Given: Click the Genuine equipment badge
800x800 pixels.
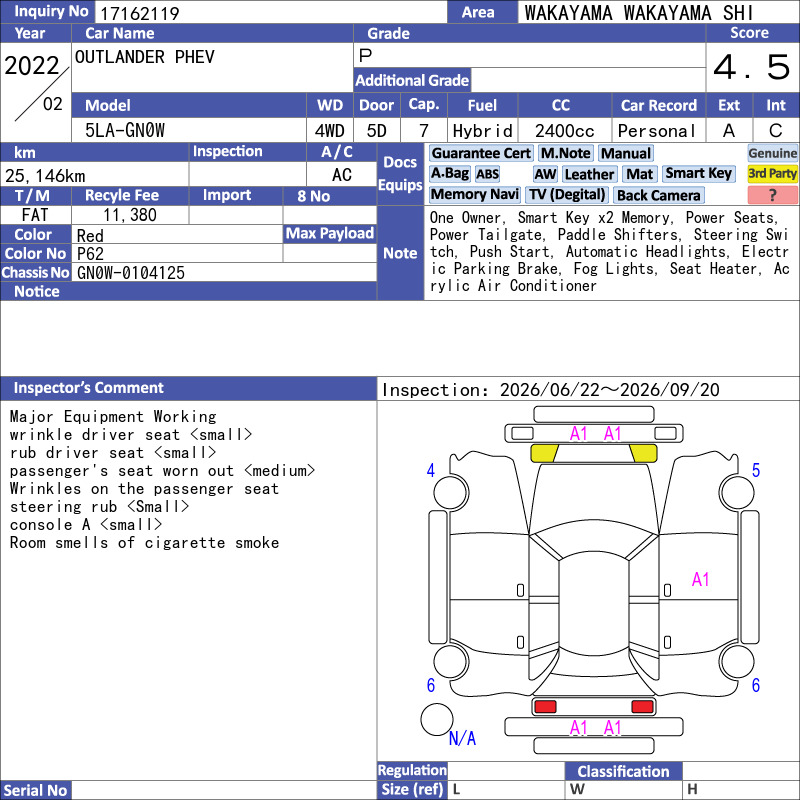Looking at the screenshot, I should (772, 154).
